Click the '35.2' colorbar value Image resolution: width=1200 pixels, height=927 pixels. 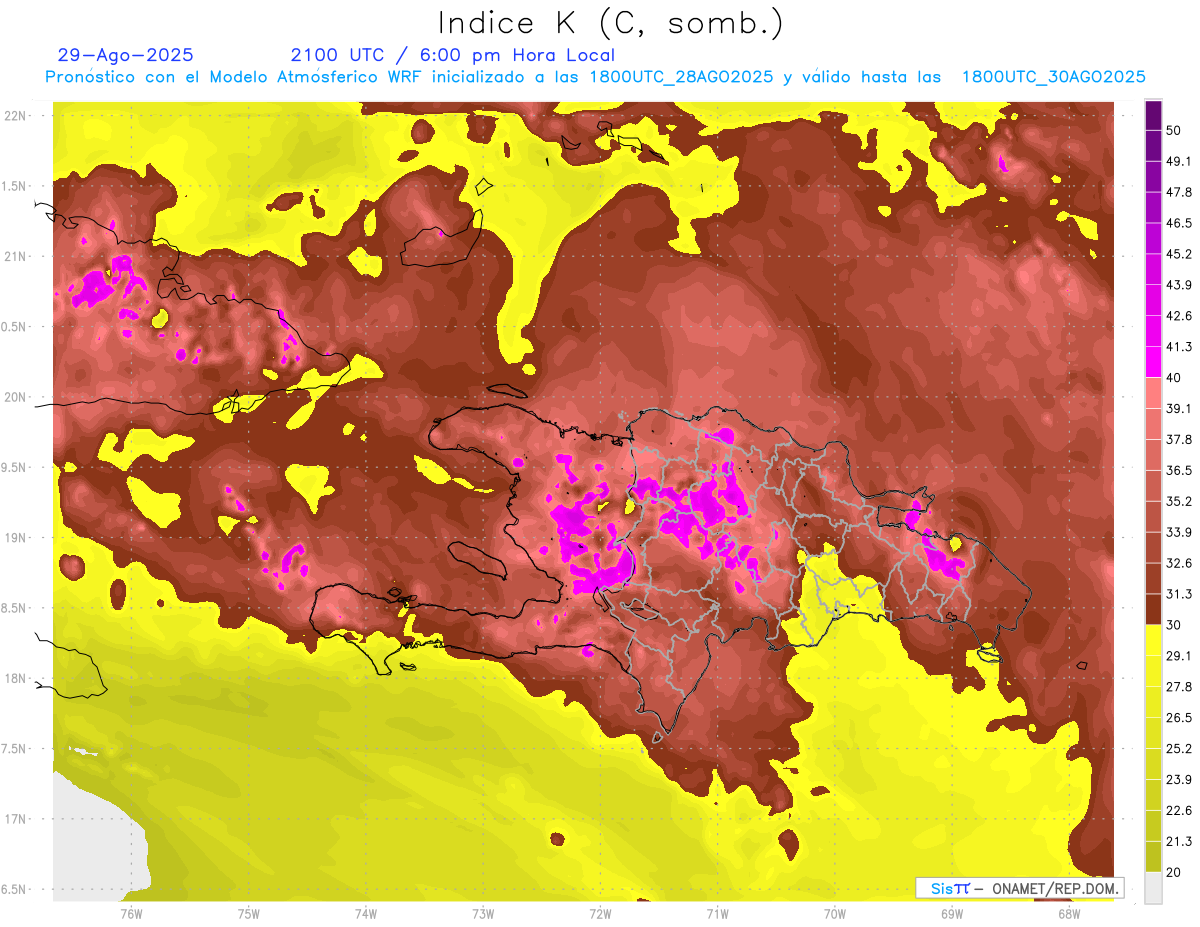[1179, 501]
